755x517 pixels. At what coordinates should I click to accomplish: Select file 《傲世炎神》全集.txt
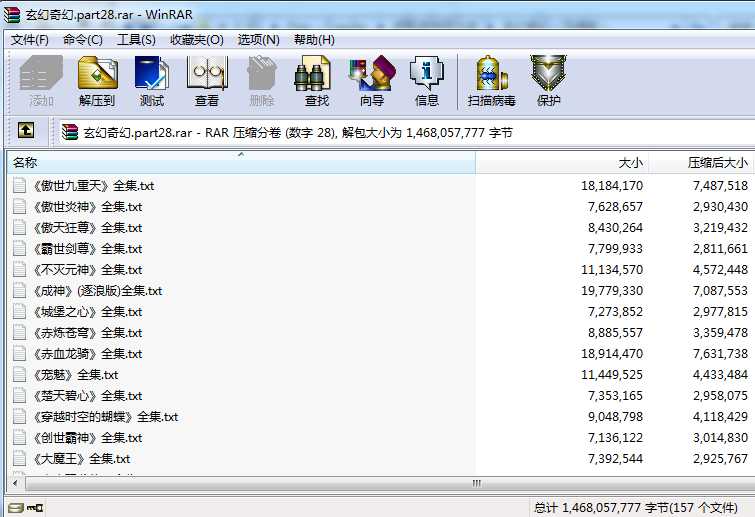88,207
